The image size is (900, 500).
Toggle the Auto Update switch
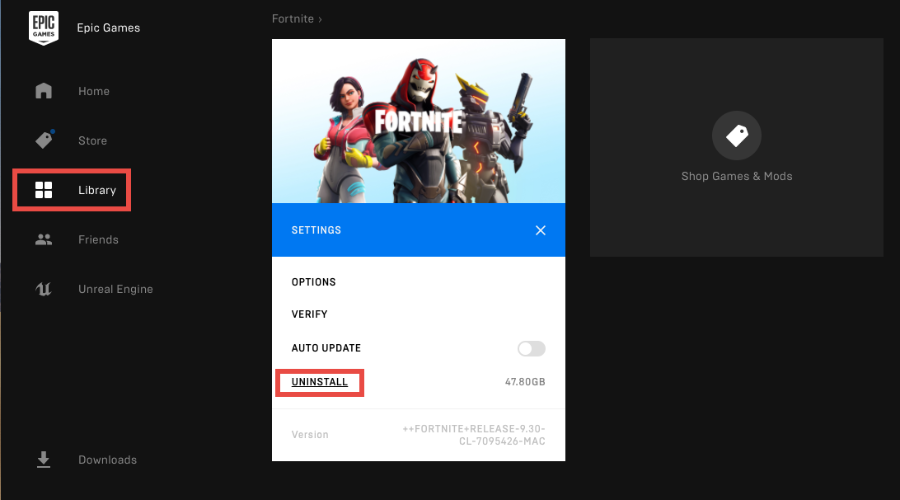[531, 348]
